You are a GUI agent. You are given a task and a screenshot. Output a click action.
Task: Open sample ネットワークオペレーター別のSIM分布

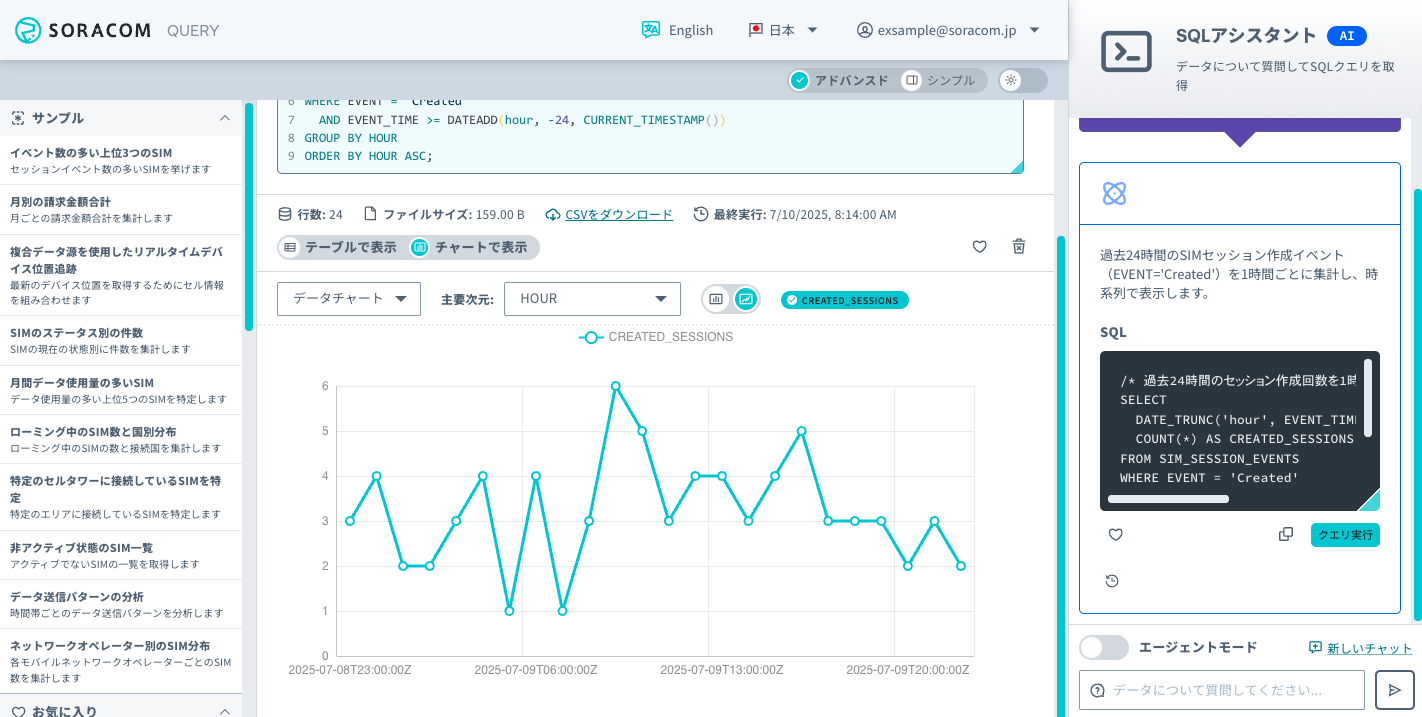pyautogui.click(x=121, y=661)
